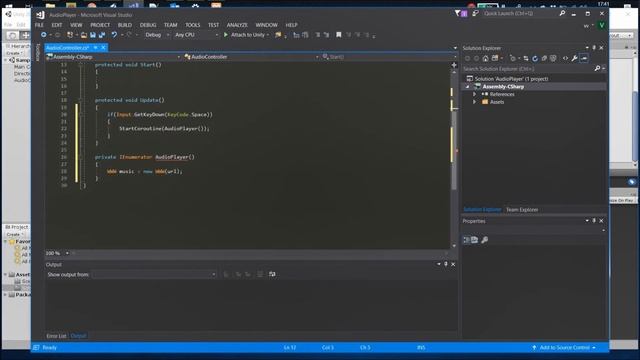Click the New Project toolbar icon

70,35
